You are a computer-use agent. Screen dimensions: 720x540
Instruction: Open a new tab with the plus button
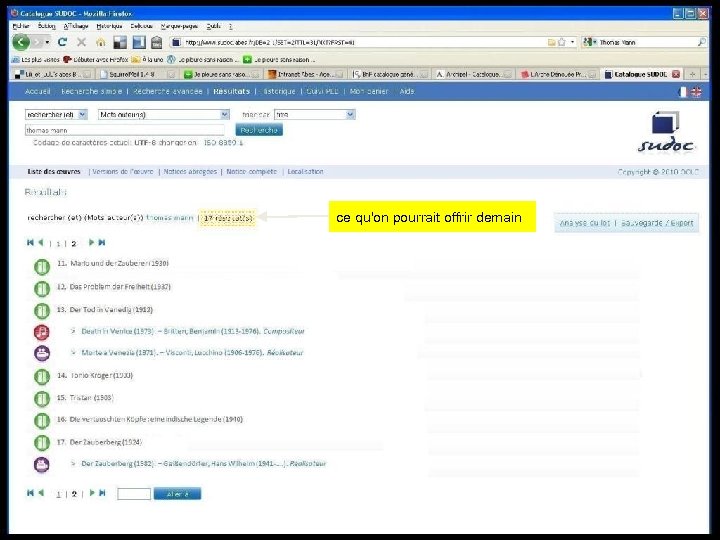[692, 74]
